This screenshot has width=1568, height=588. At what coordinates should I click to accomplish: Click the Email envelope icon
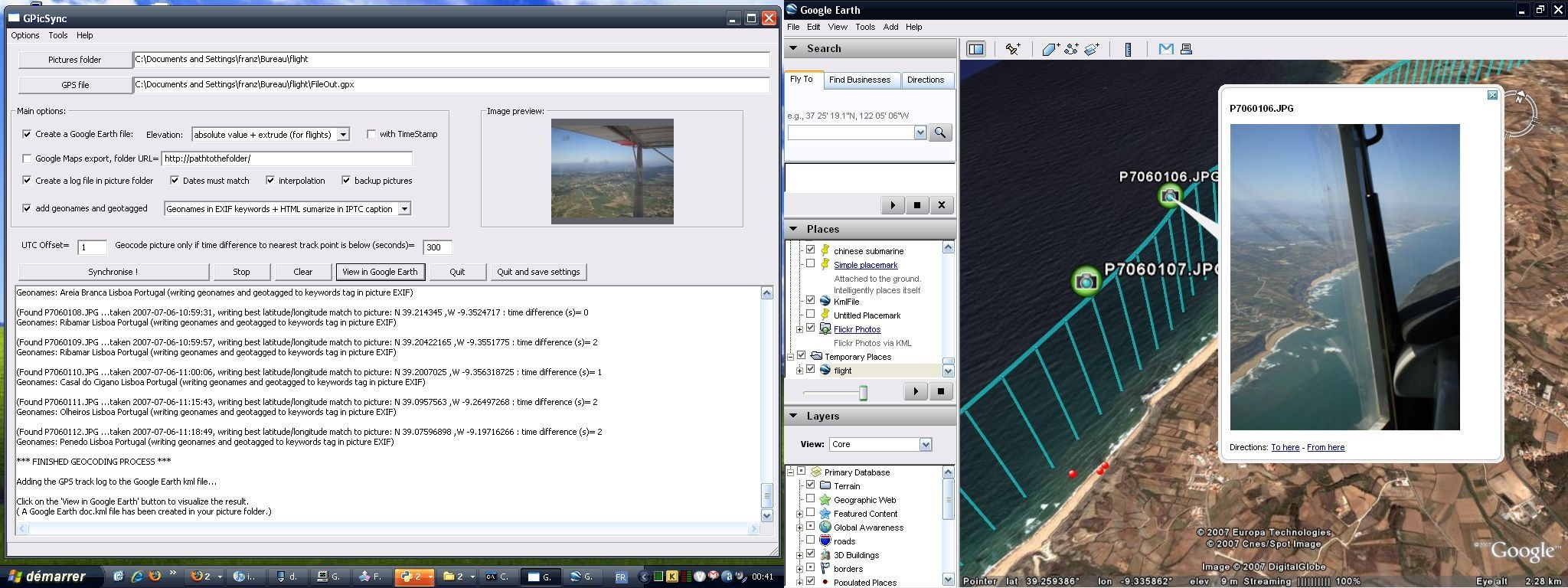coord(1165,49)
